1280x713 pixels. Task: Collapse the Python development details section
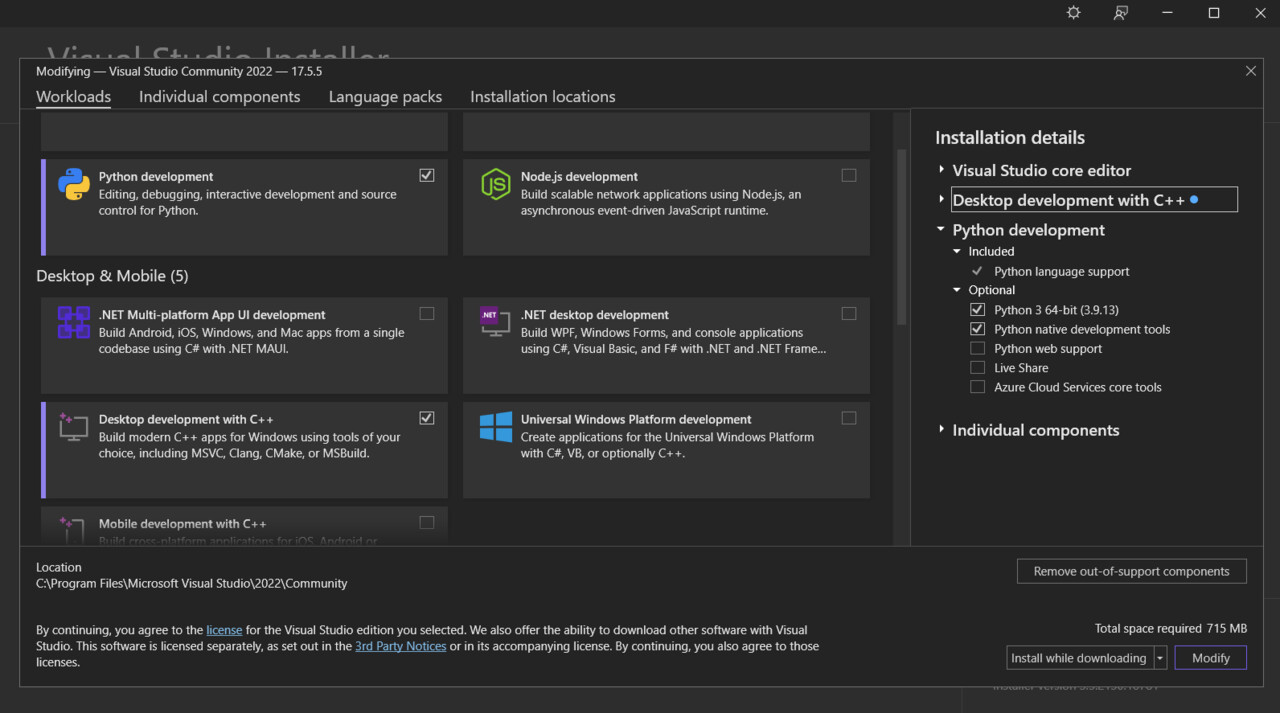tap(941, 230)
